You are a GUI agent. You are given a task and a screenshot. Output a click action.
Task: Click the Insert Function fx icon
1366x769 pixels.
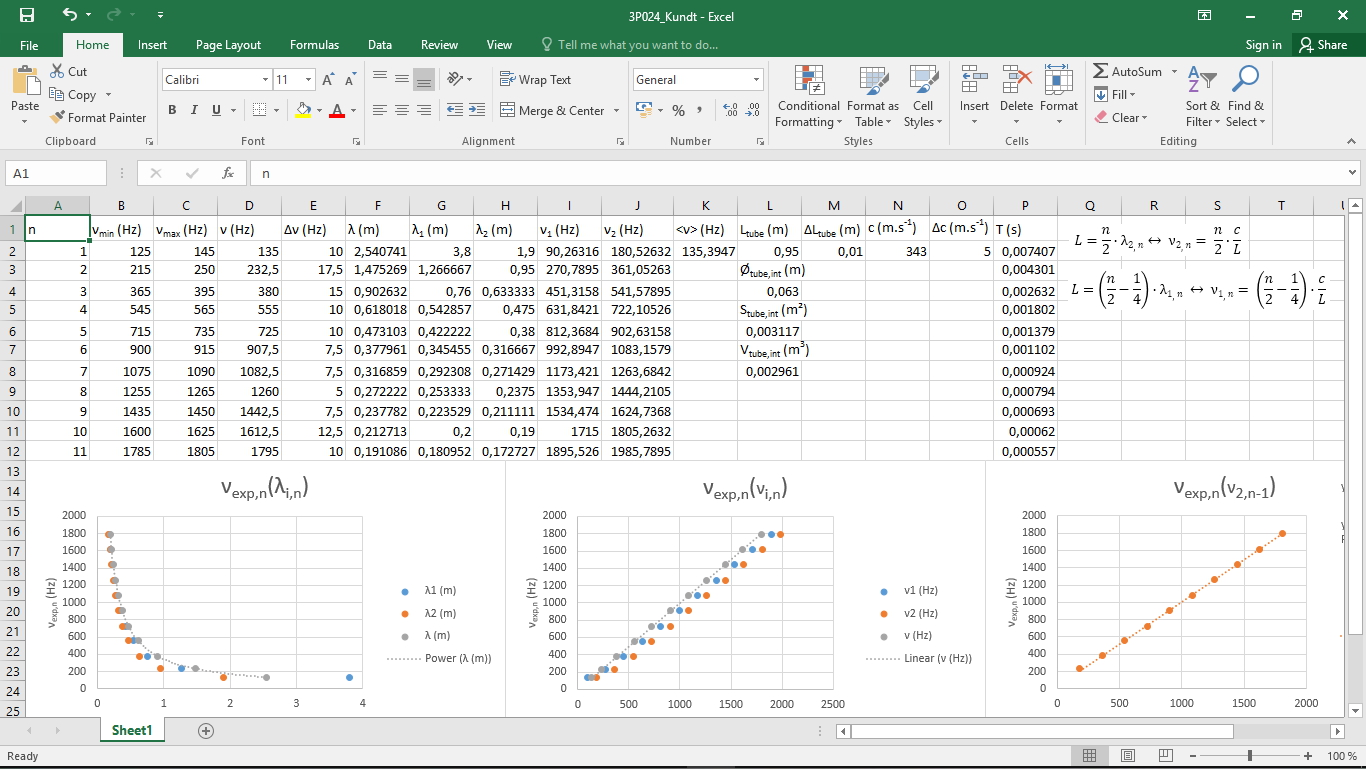tap(228, 173)
